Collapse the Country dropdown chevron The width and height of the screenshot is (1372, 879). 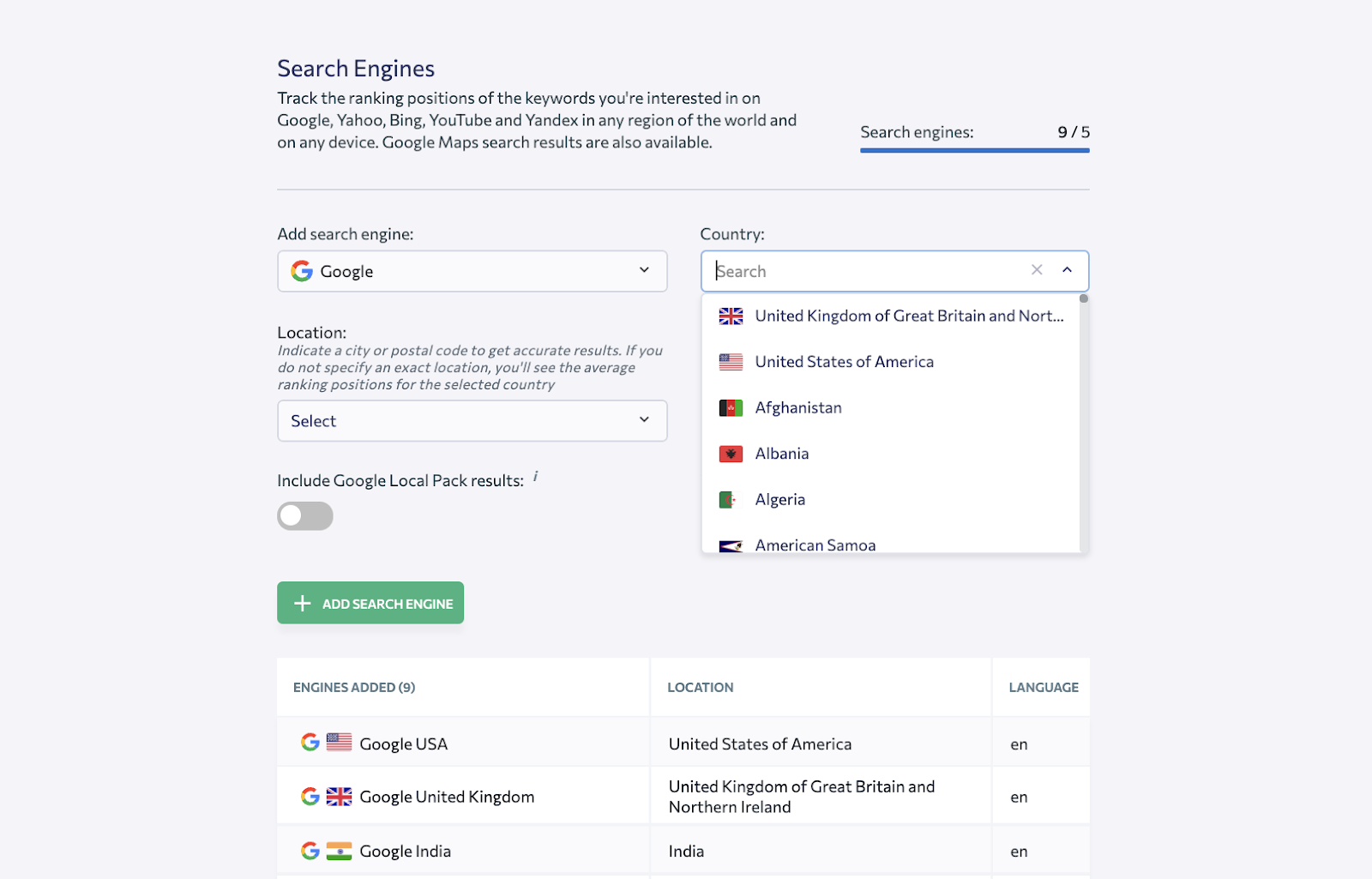point(1067,270)
